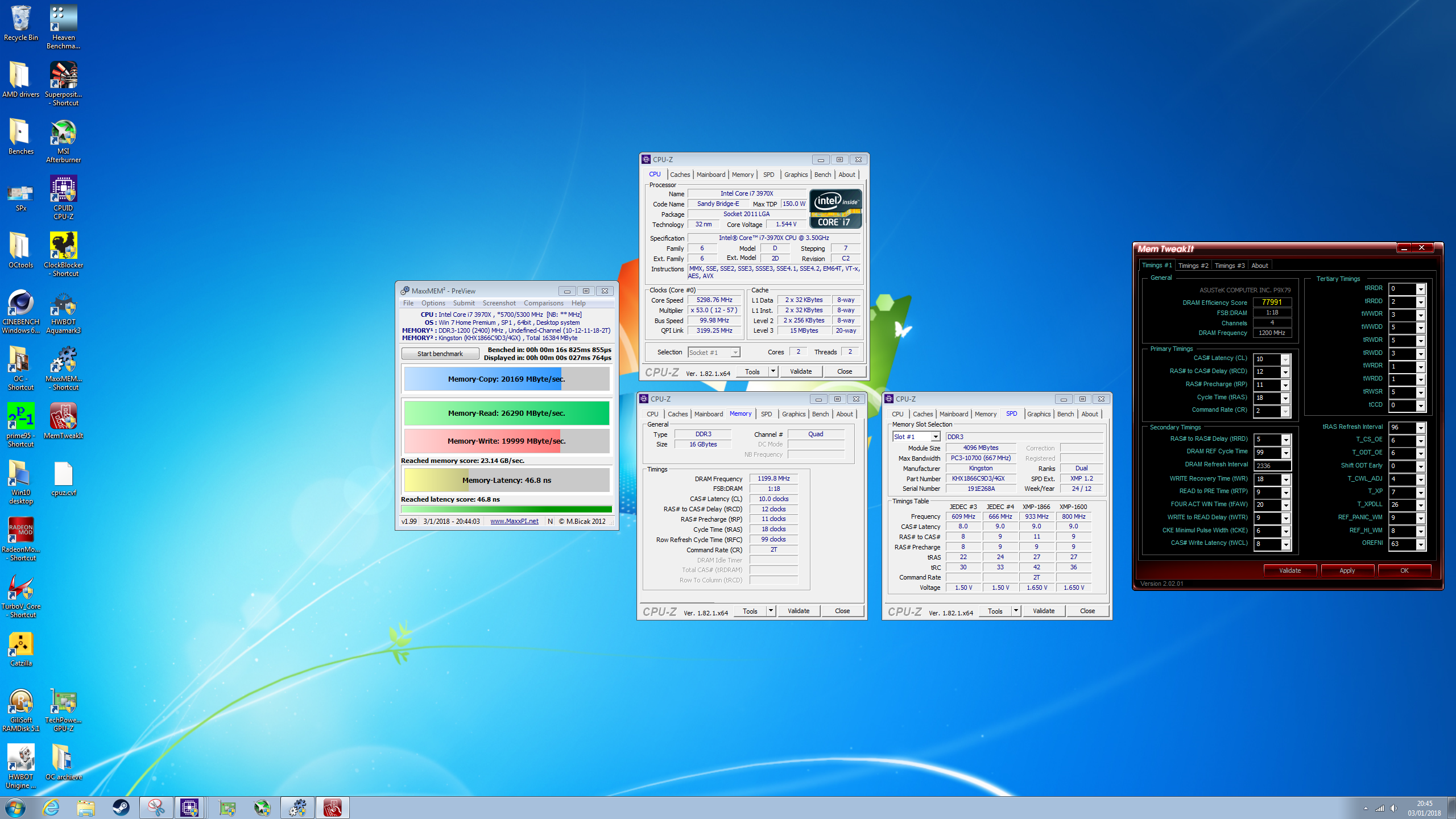Open the tRAS Refresh Interval dropdown
Image resolution: width=1456 pixels, height=819 pixels.
(x=1420, y=428)
